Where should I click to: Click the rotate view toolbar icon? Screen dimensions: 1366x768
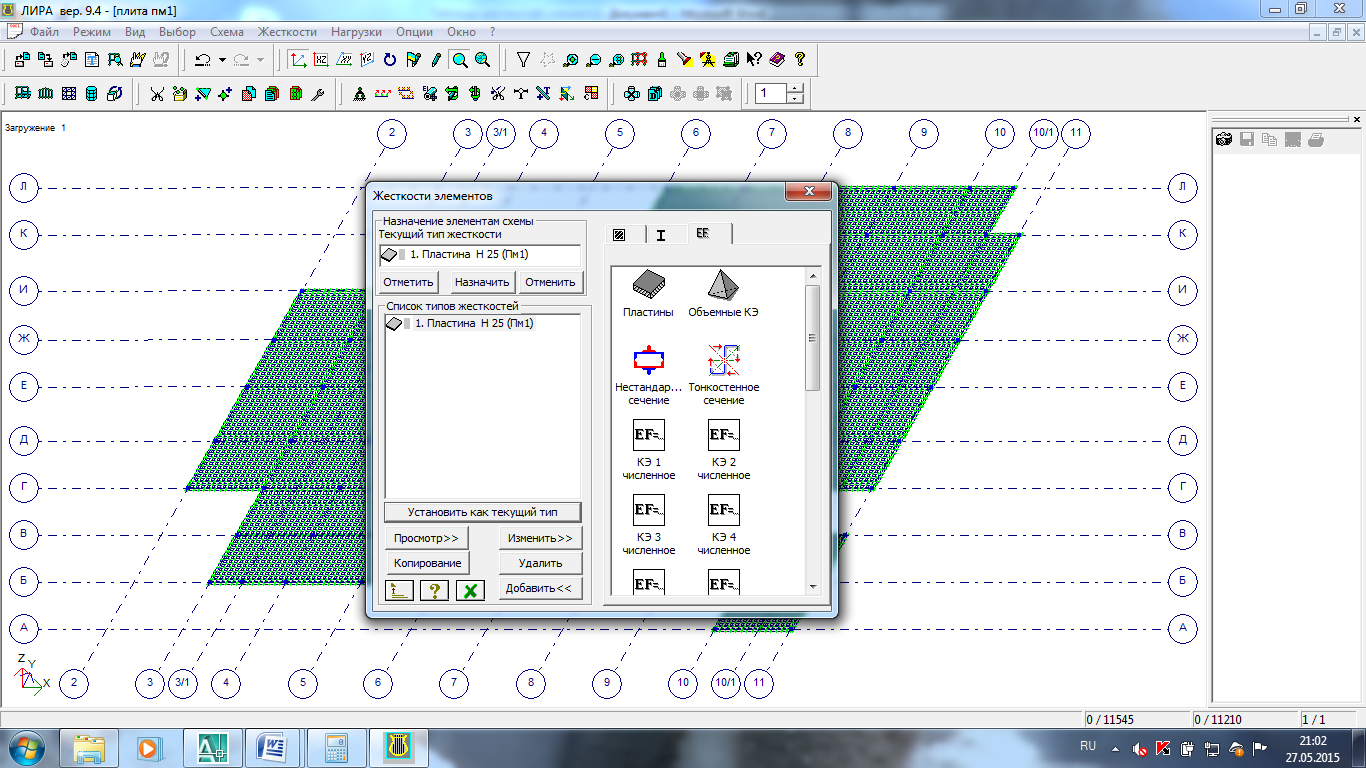390,60
